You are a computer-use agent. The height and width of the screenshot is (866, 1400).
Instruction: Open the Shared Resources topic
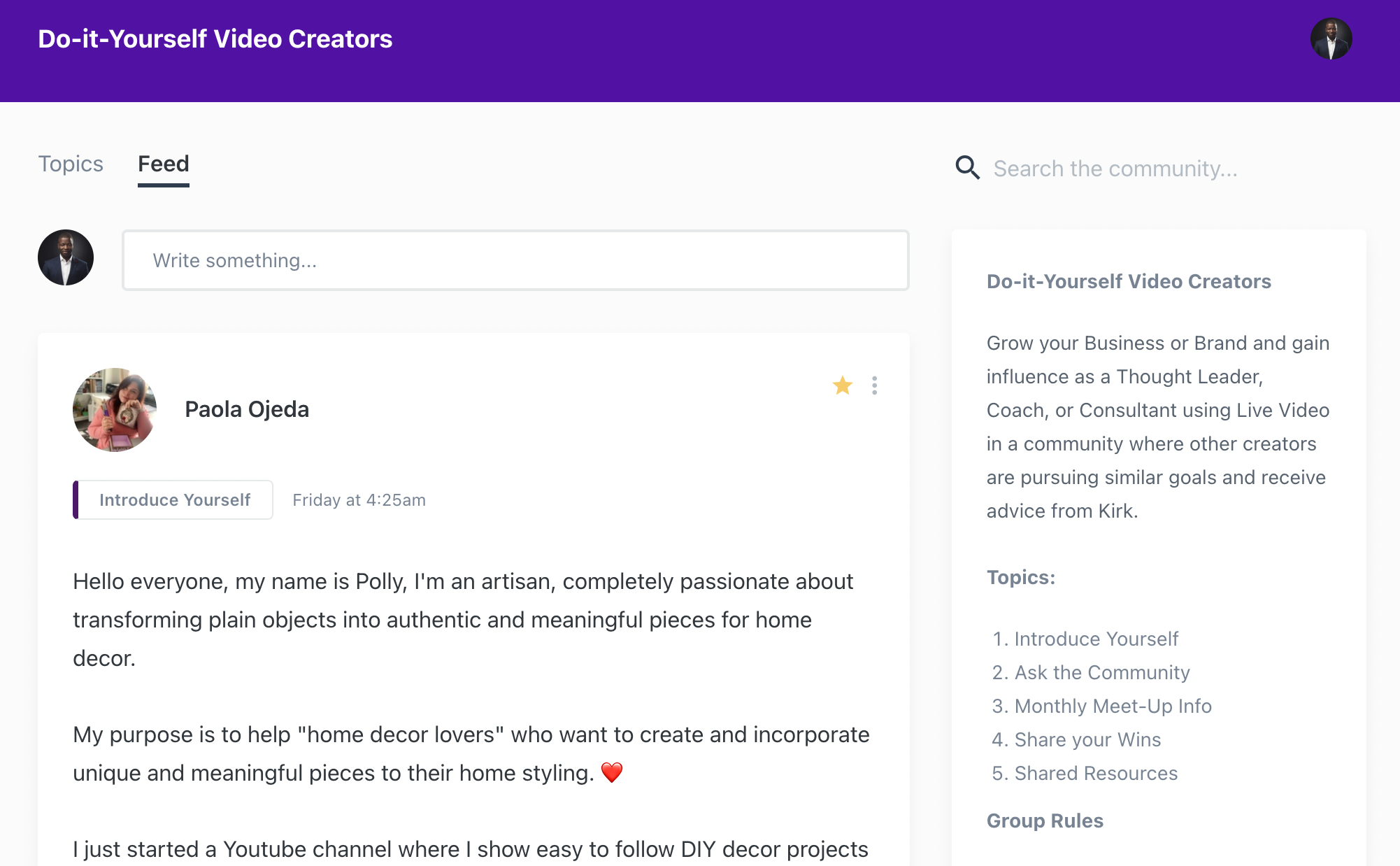[1096, 773]
